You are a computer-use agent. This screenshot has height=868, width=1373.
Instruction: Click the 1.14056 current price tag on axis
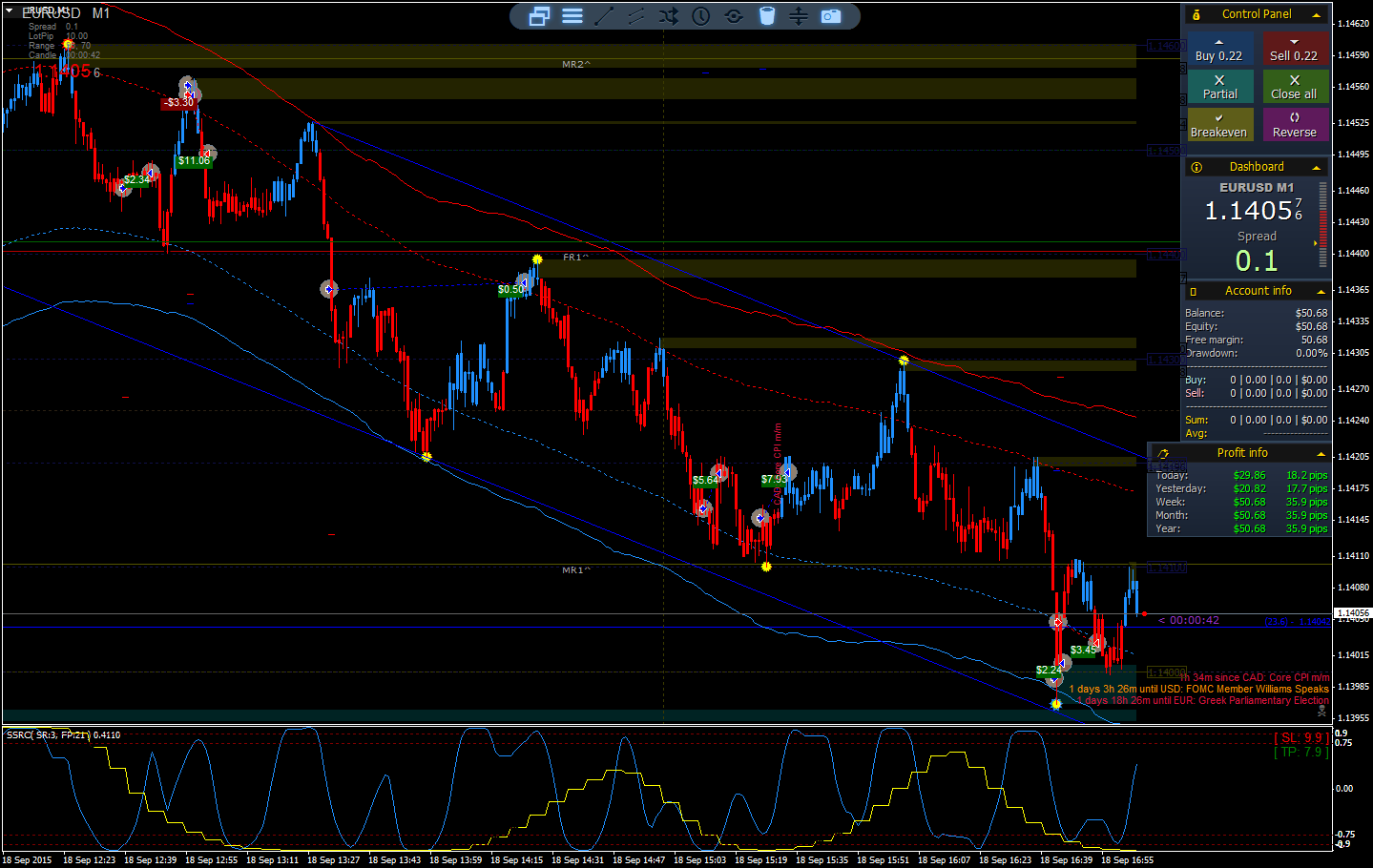point(1352,613)
